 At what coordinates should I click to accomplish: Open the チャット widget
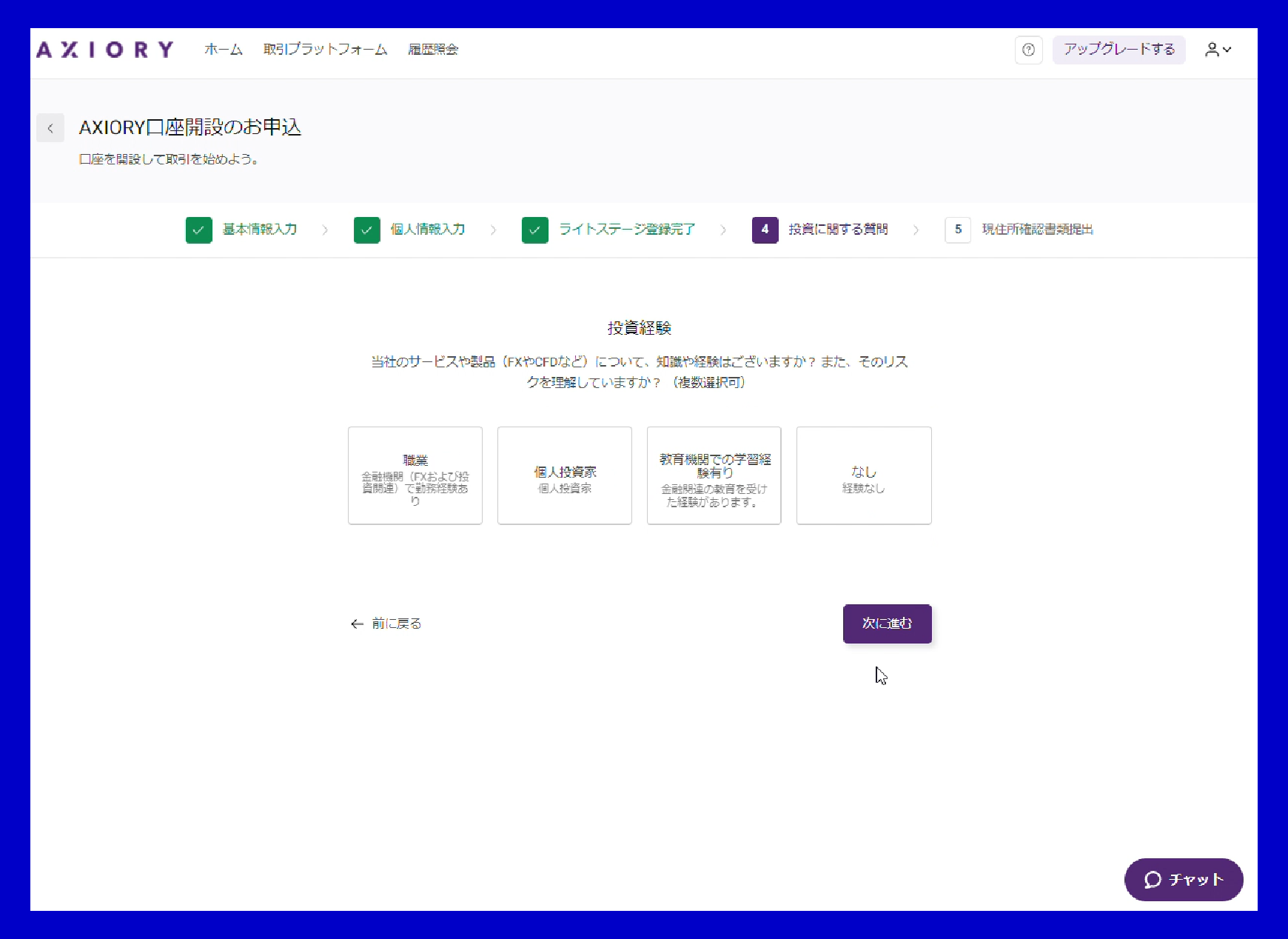(1184, 880)
